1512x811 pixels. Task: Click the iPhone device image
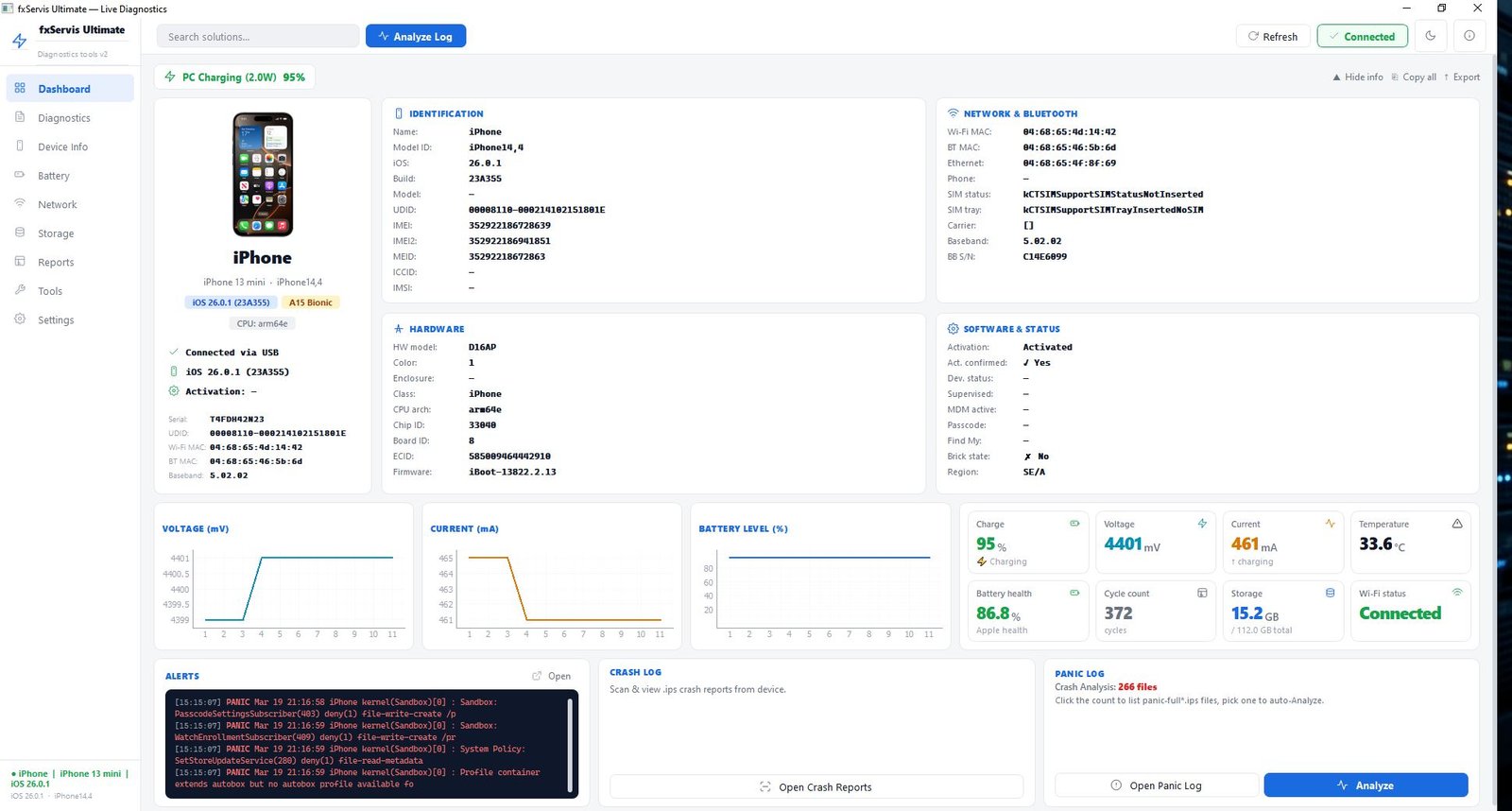tap(263, 174)
